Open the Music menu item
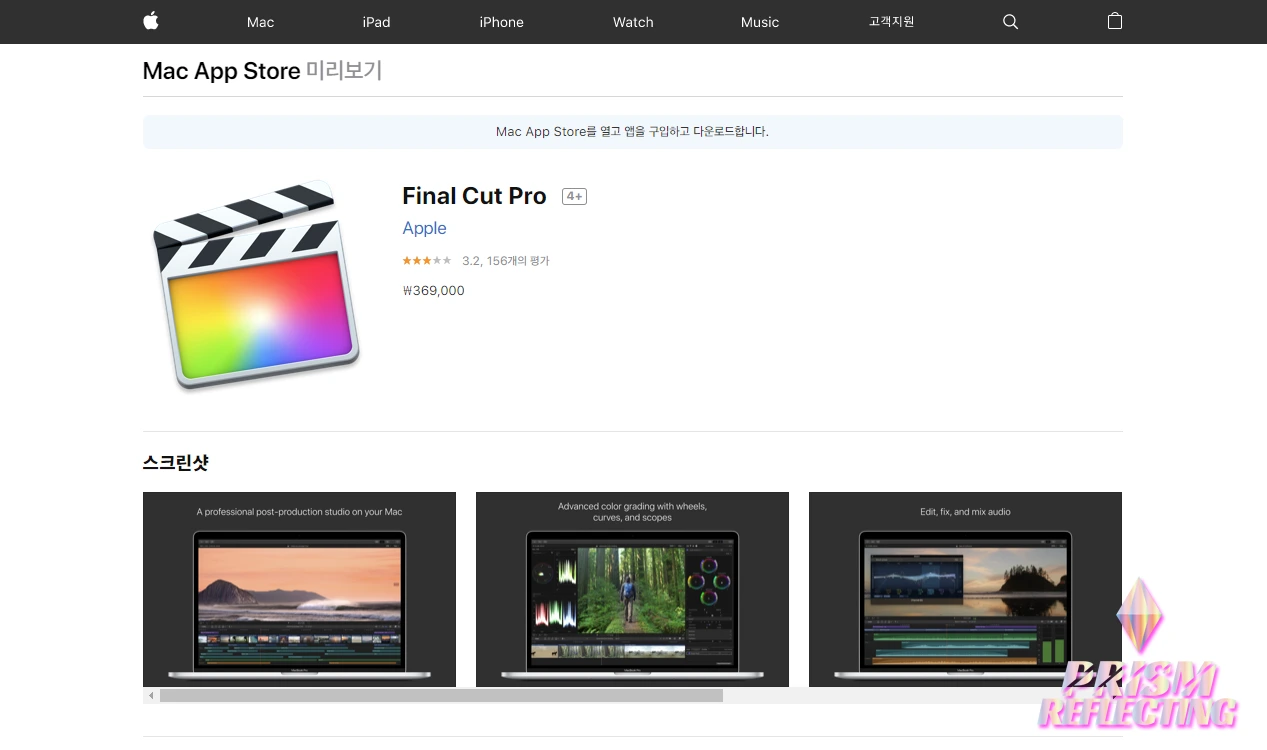 pyautogui.click(x=760, y=22)
